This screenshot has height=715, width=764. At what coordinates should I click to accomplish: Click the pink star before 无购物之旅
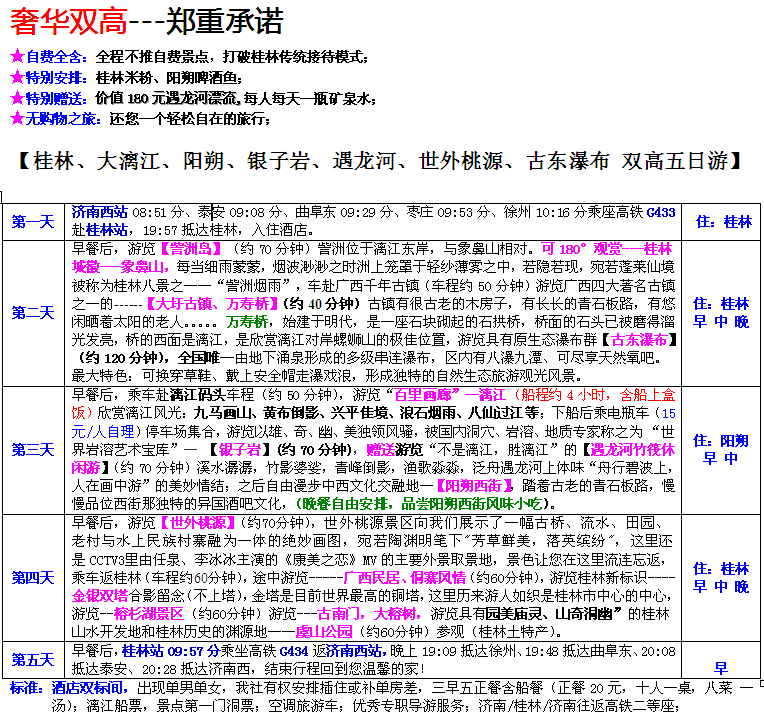click(x=15, y=118)
